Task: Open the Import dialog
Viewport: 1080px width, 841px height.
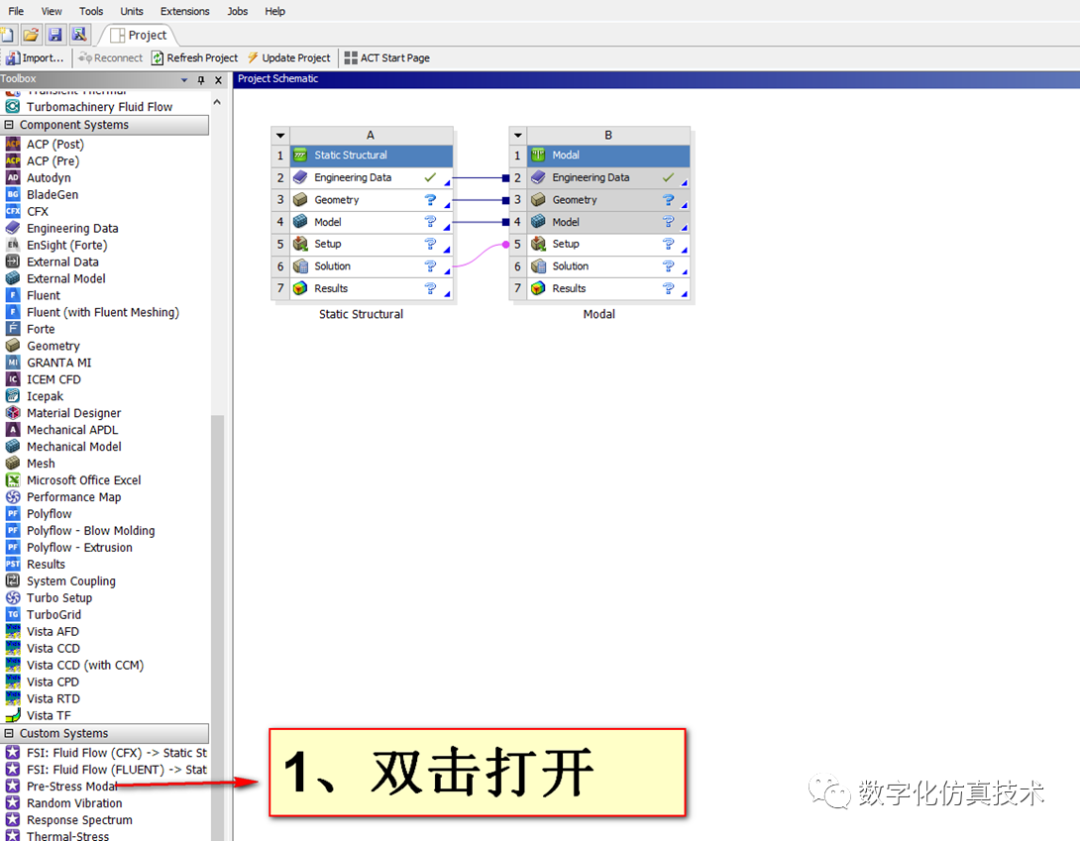Action: (34, 58)
